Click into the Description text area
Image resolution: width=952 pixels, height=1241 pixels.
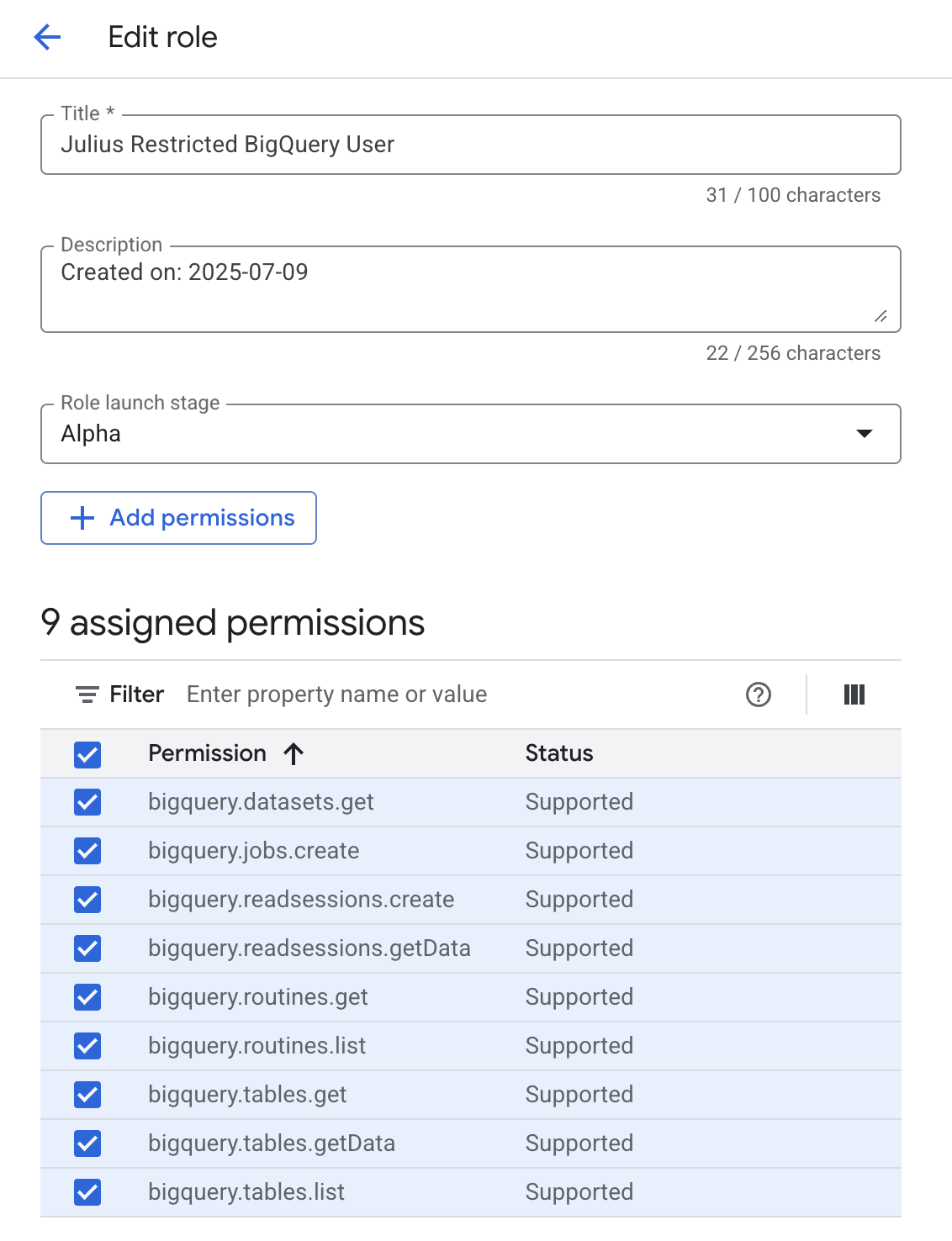click(471, 289)
